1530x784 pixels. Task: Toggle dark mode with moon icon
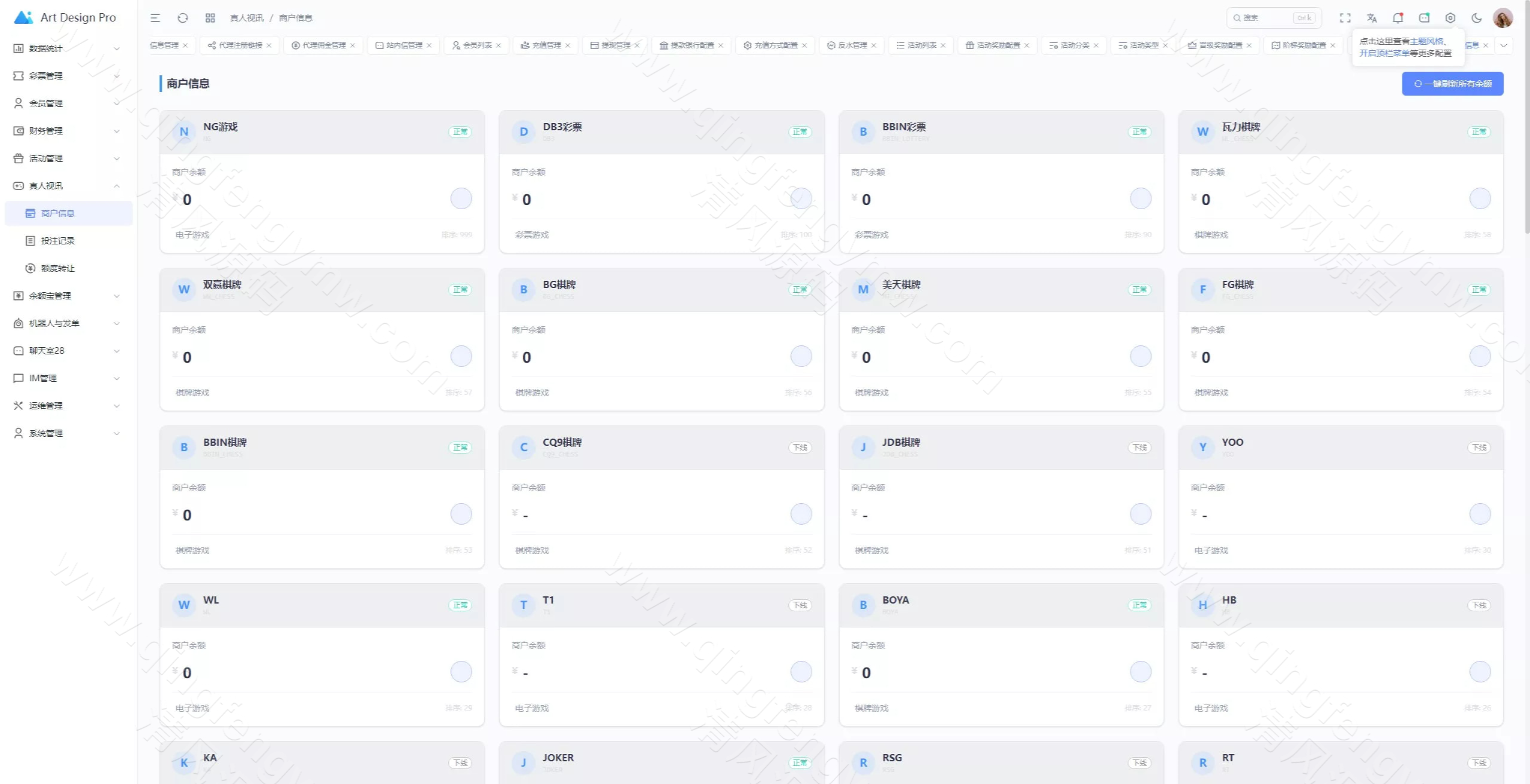[x=1477, y=18]
